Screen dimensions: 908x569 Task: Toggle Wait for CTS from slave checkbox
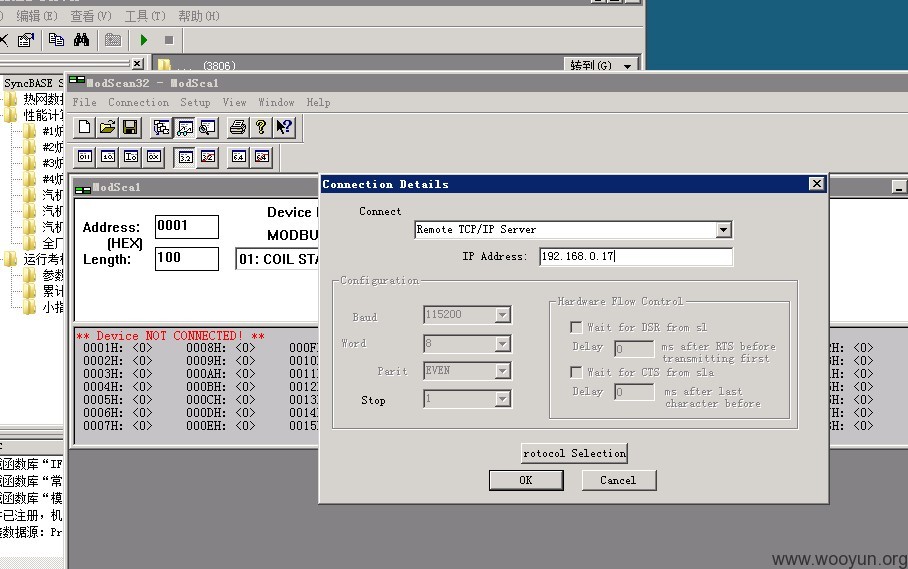pos(576,372)
